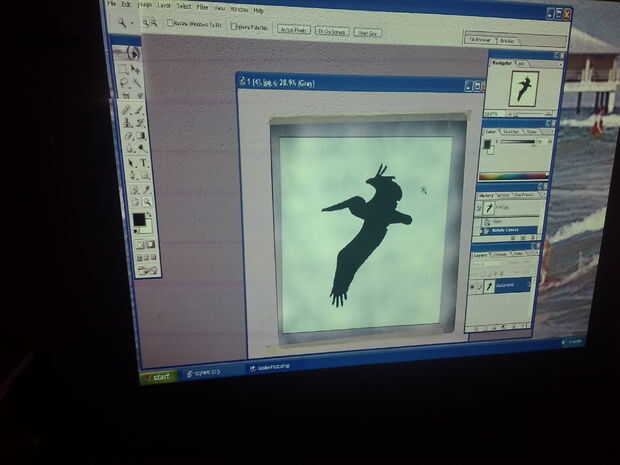The height and width of the screenshot is (465, 620).
Task: Open the Window menu
Action: point(239,9)
